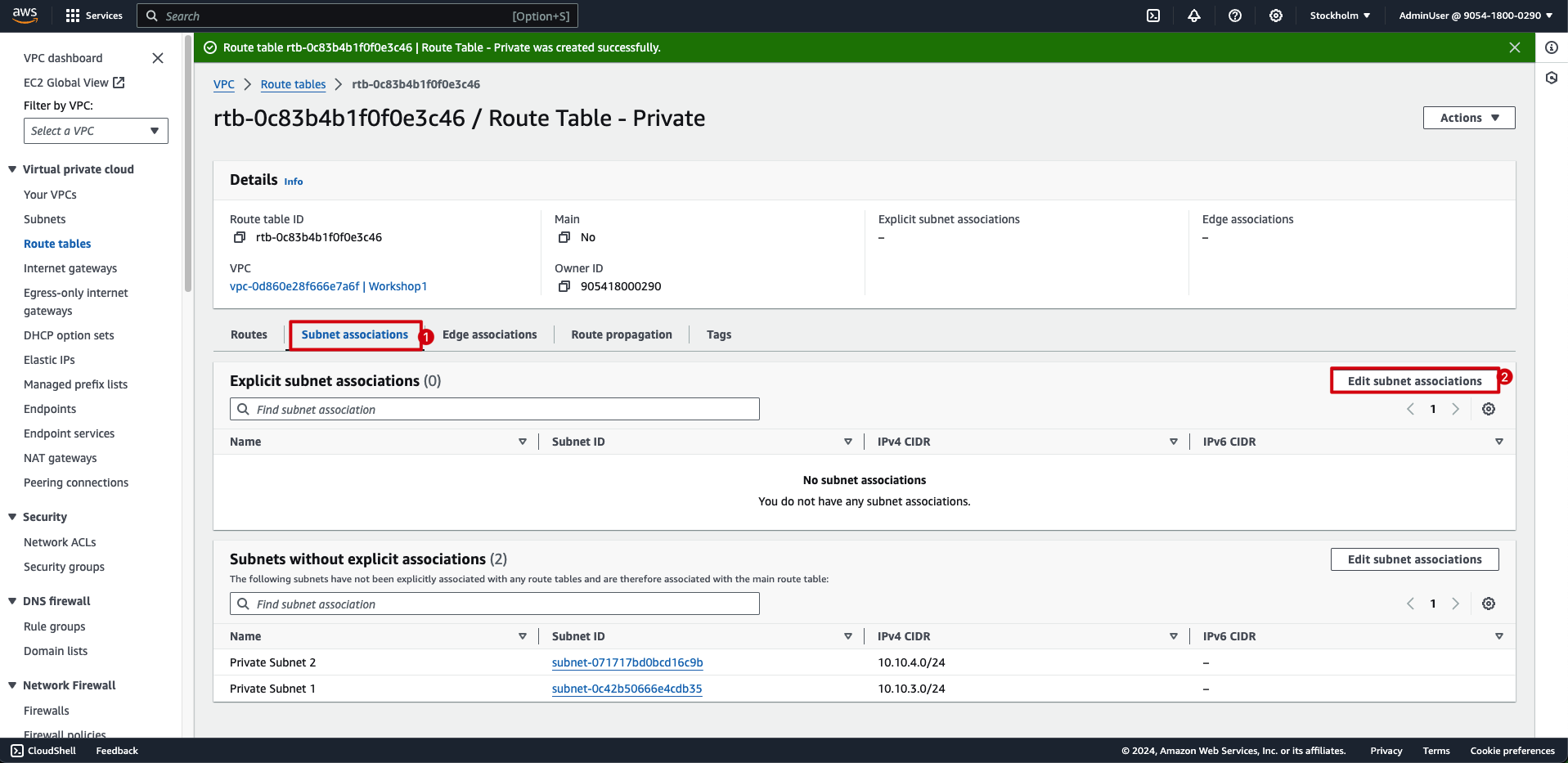Expand the Actions dropdown button

point(1469,118)
